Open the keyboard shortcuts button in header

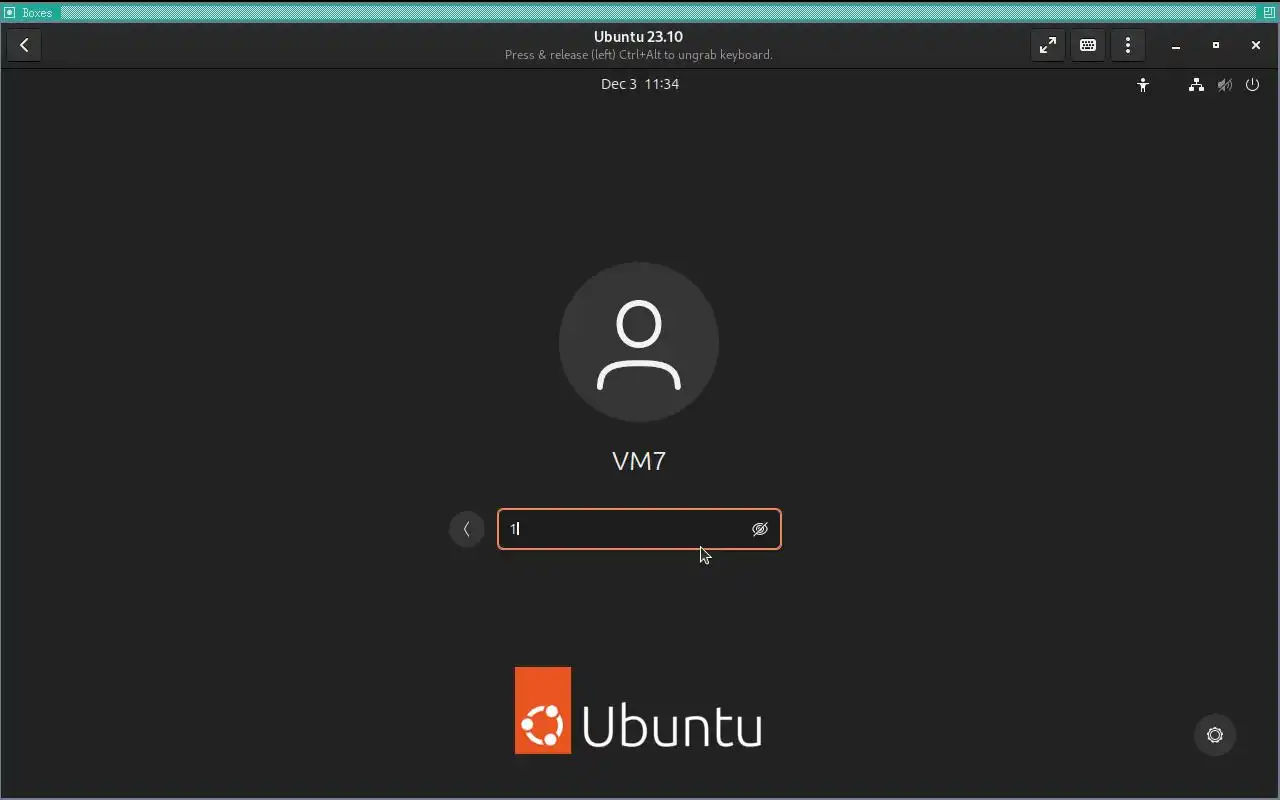tap(1088, 45)
